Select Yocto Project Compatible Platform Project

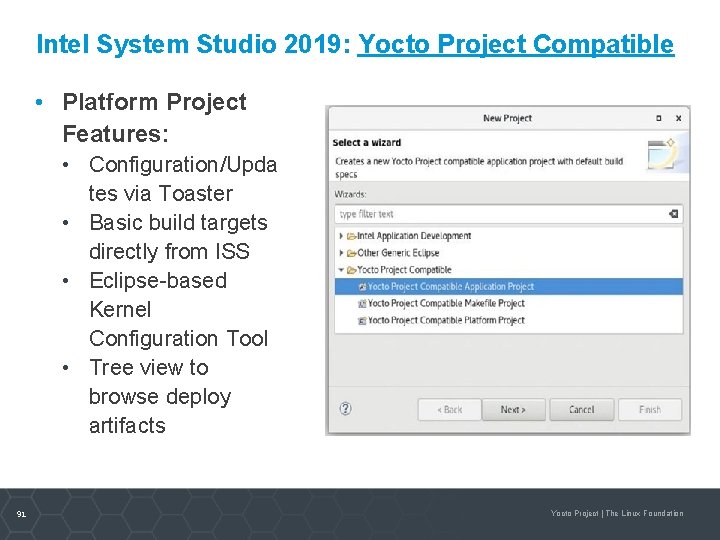446,321
